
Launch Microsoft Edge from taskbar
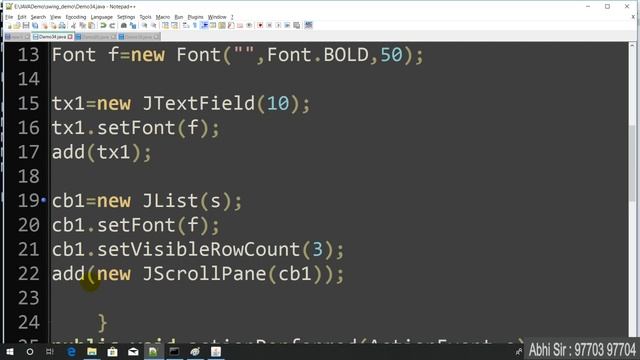pos(71,351)
